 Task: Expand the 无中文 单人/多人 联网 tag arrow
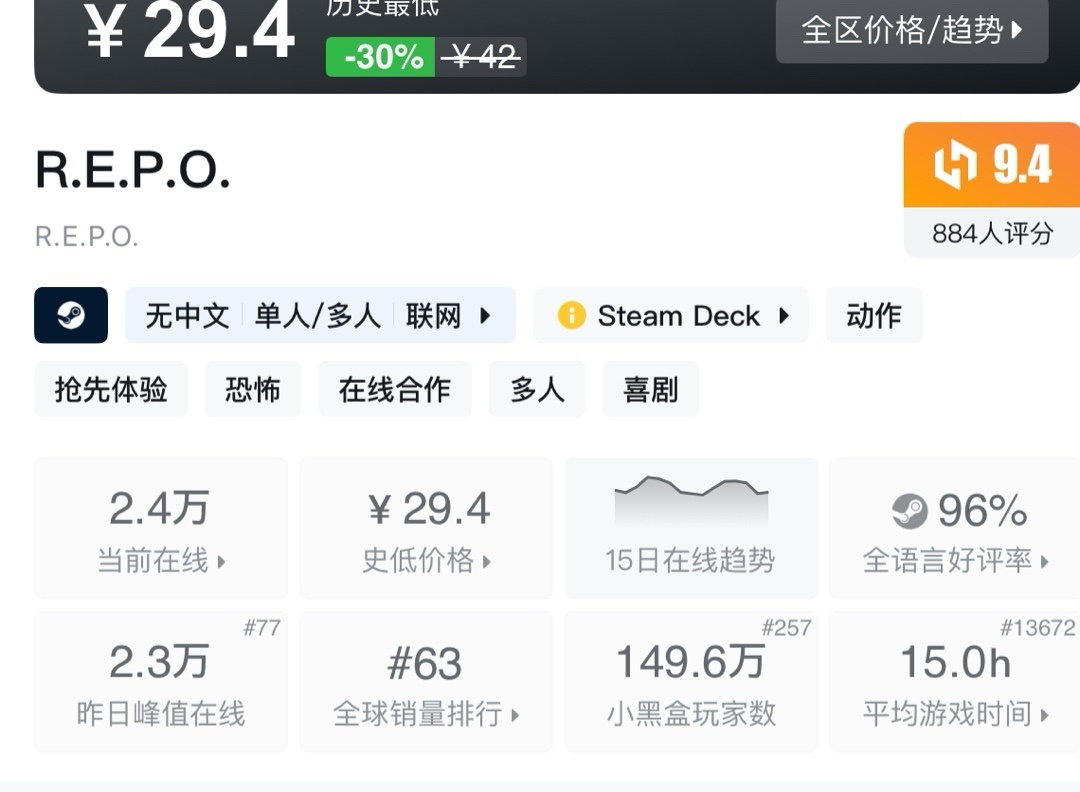click(485, 316)
